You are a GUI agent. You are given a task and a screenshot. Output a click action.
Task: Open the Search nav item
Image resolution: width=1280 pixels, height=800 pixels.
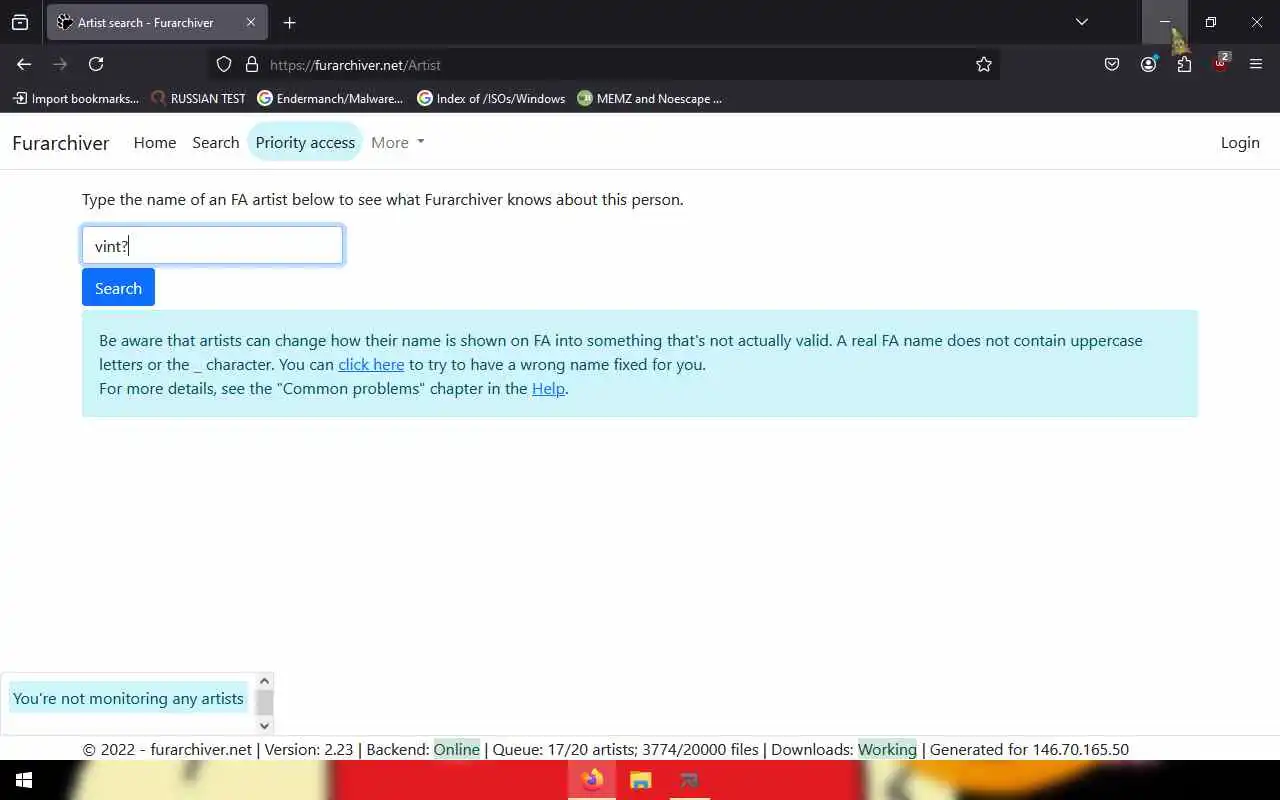pyautogui.click(x=216, y=142)
